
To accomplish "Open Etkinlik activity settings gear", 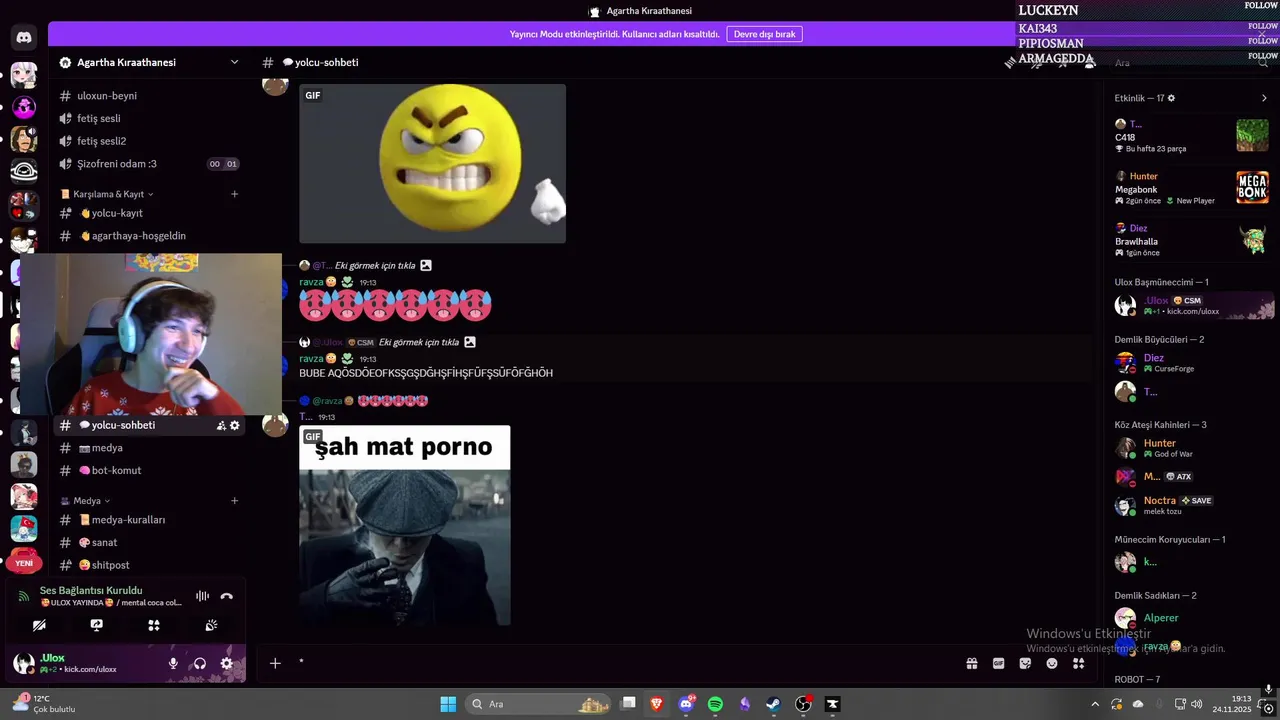I will coord(1172,98).
